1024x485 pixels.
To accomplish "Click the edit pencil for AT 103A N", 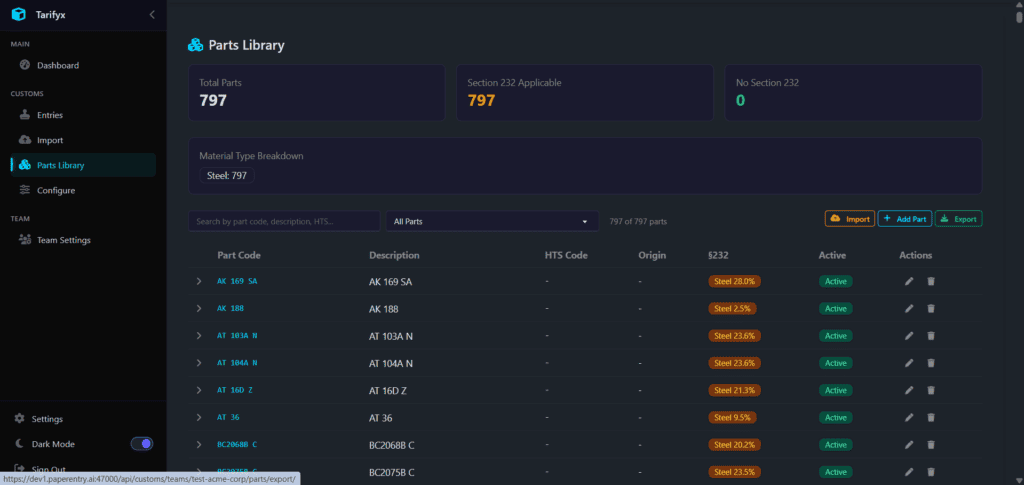I will click(909, 335).
